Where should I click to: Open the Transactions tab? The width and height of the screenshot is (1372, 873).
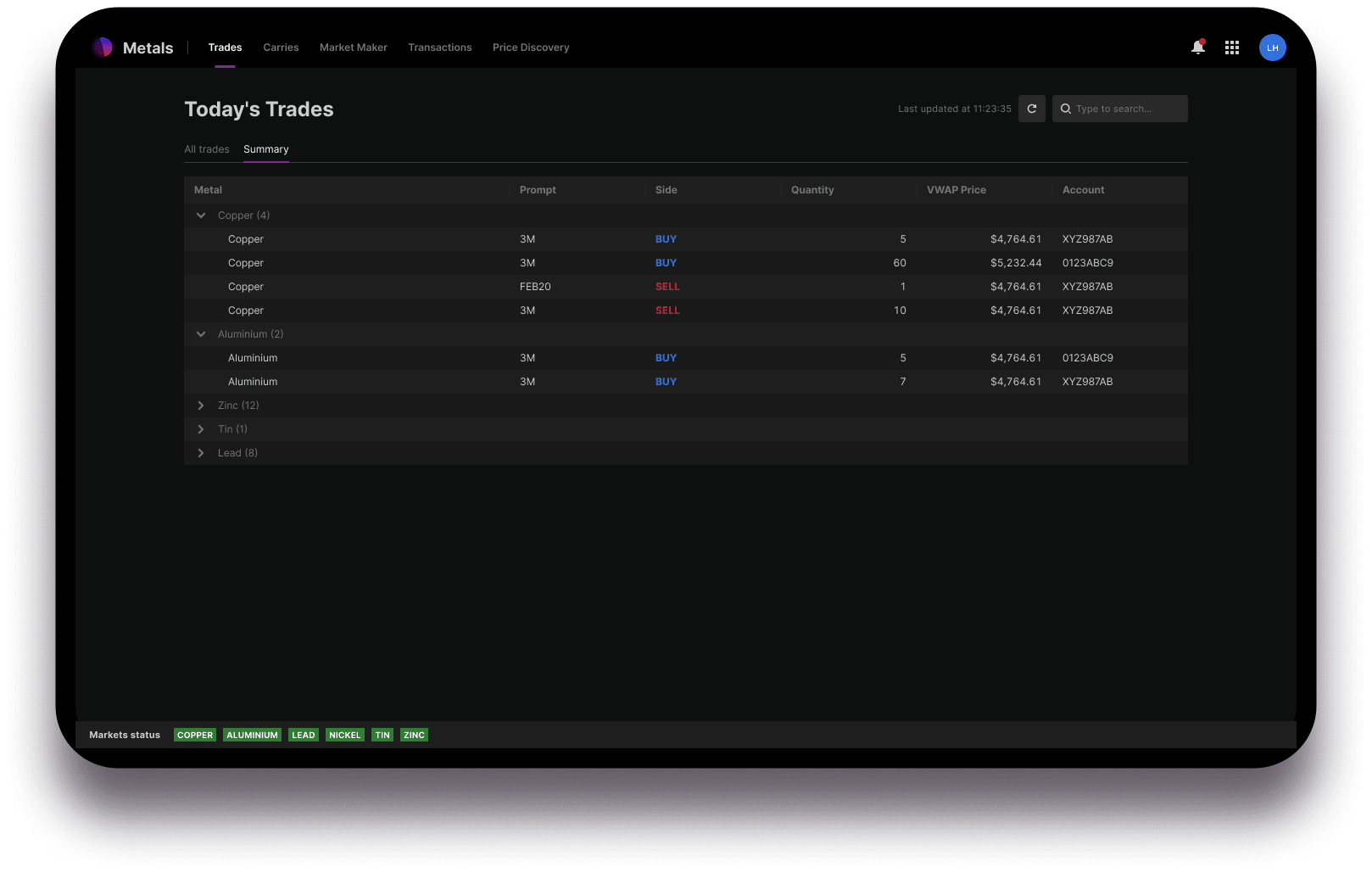(x=440, y=48)
